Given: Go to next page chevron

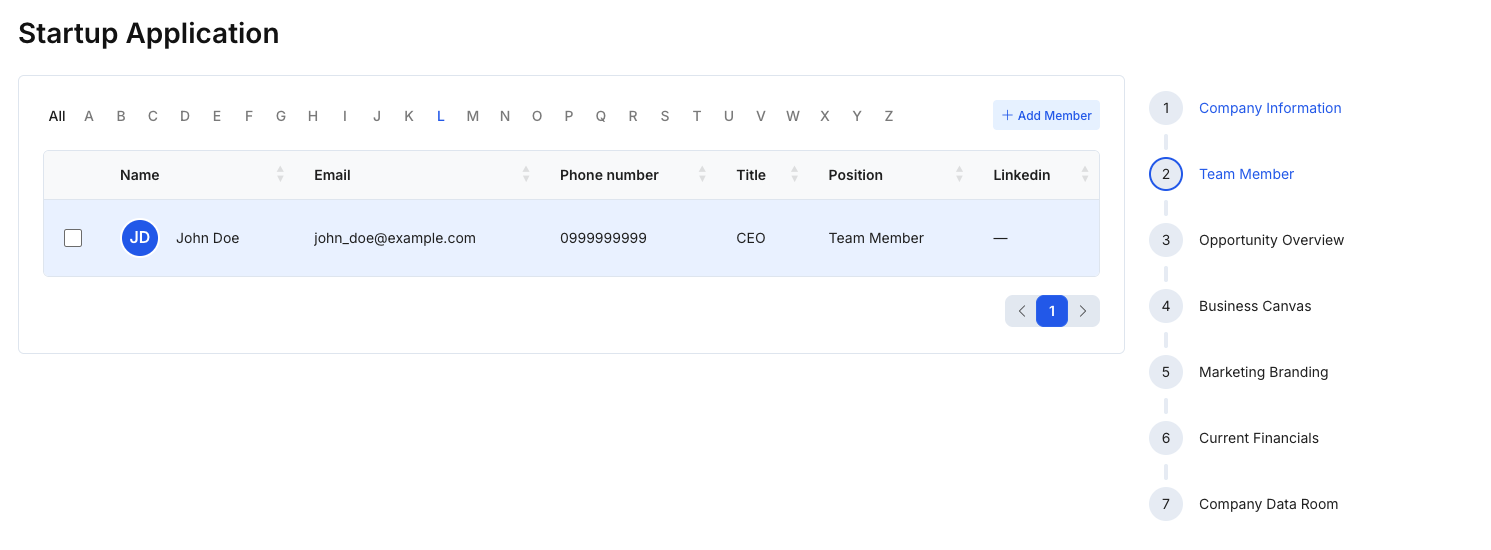Looking at the screenshot, I should coord(1083,311).
